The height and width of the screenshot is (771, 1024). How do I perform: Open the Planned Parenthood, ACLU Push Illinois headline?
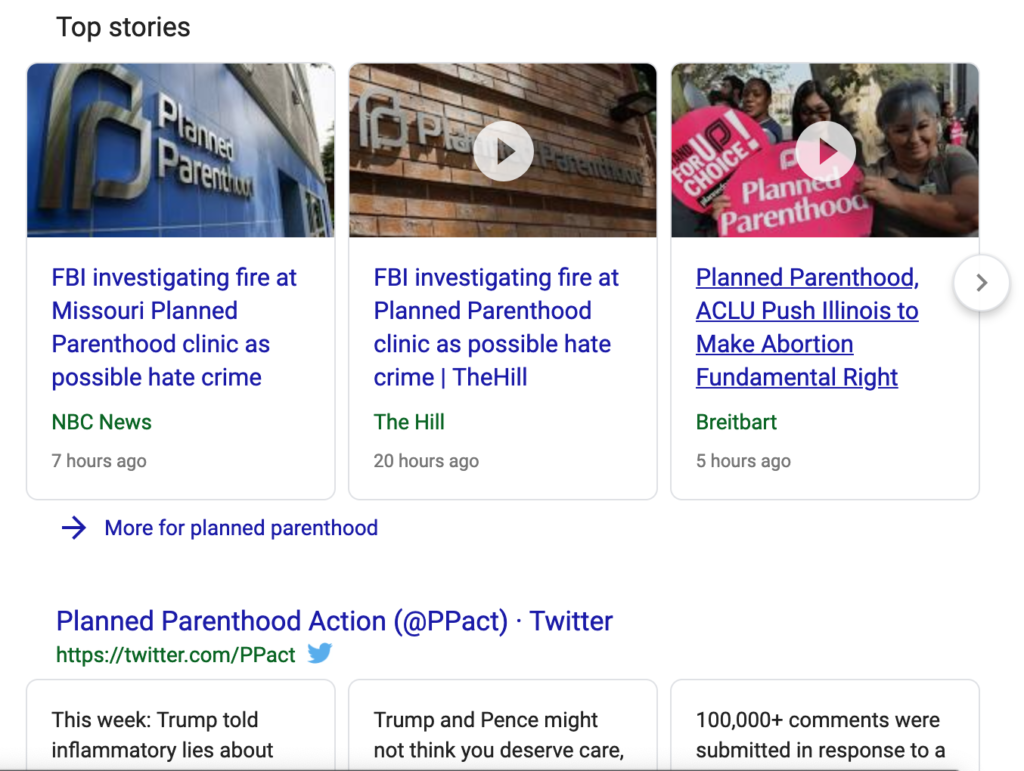[x=807, y=327]
